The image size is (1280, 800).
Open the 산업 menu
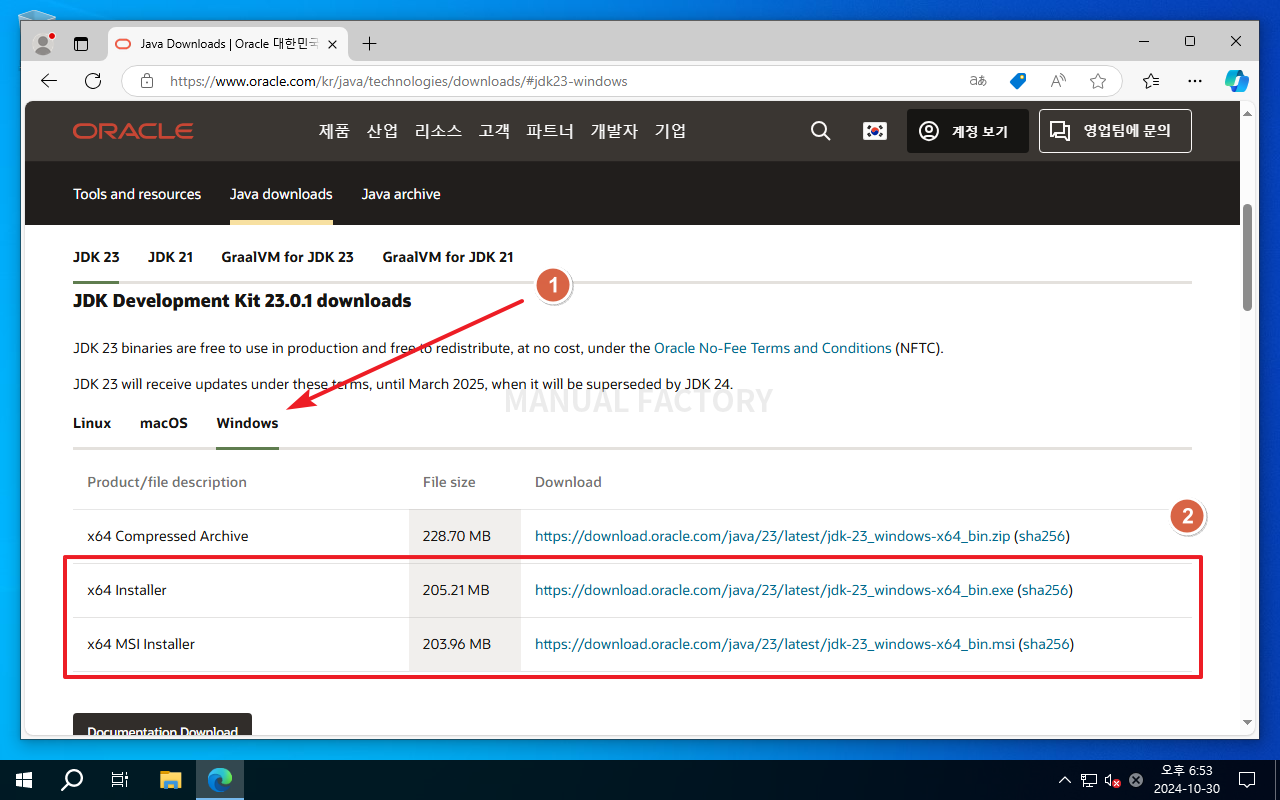point(382,131)
